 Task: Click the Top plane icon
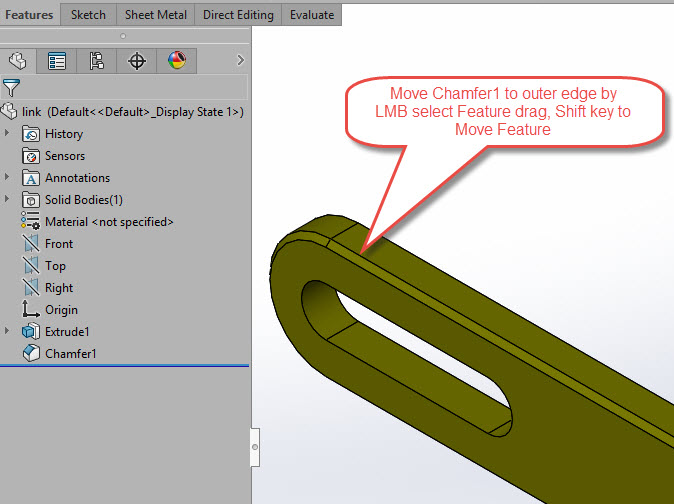[x=31, y=266]
